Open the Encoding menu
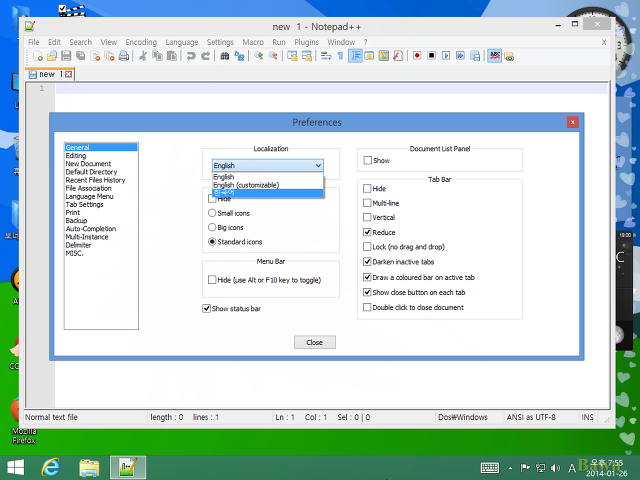 pyautogui.click(x=141, y=42)
